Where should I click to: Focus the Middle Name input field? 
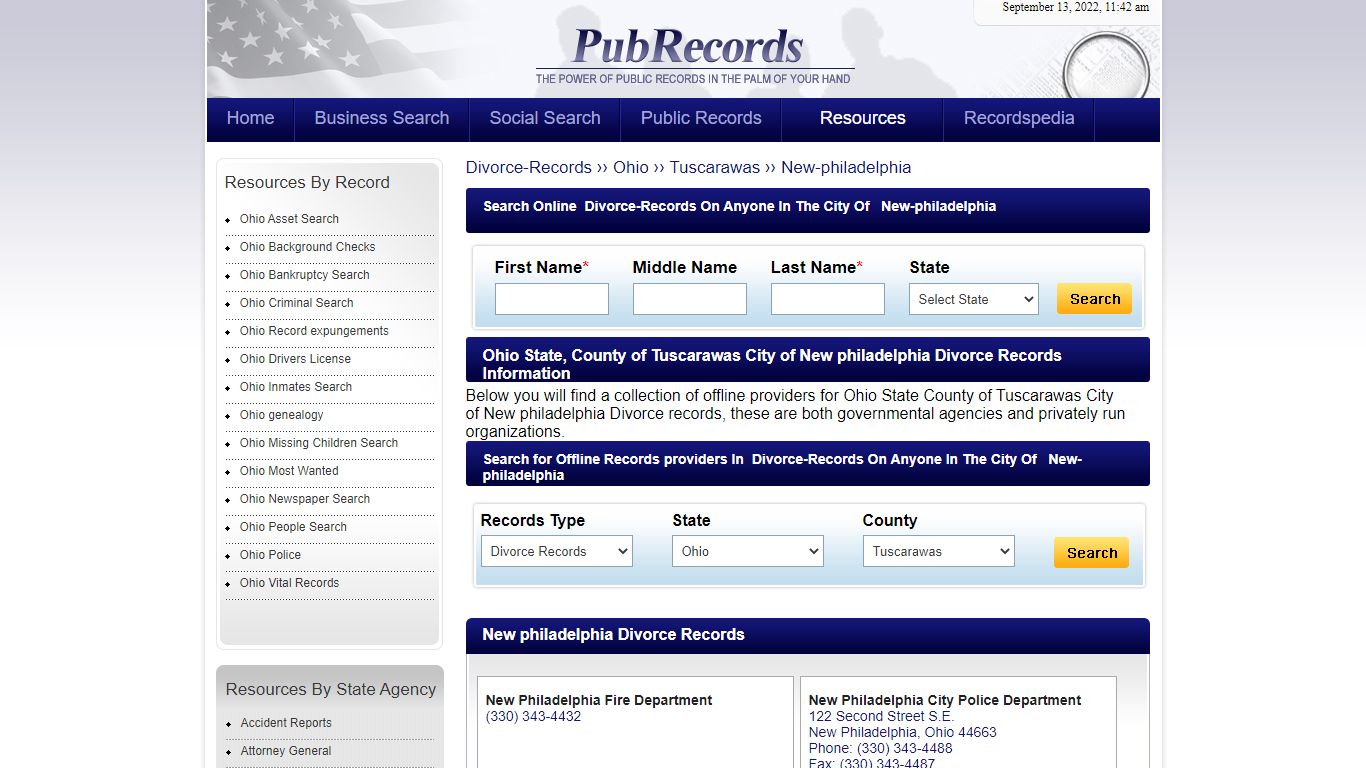pos(690,299)
